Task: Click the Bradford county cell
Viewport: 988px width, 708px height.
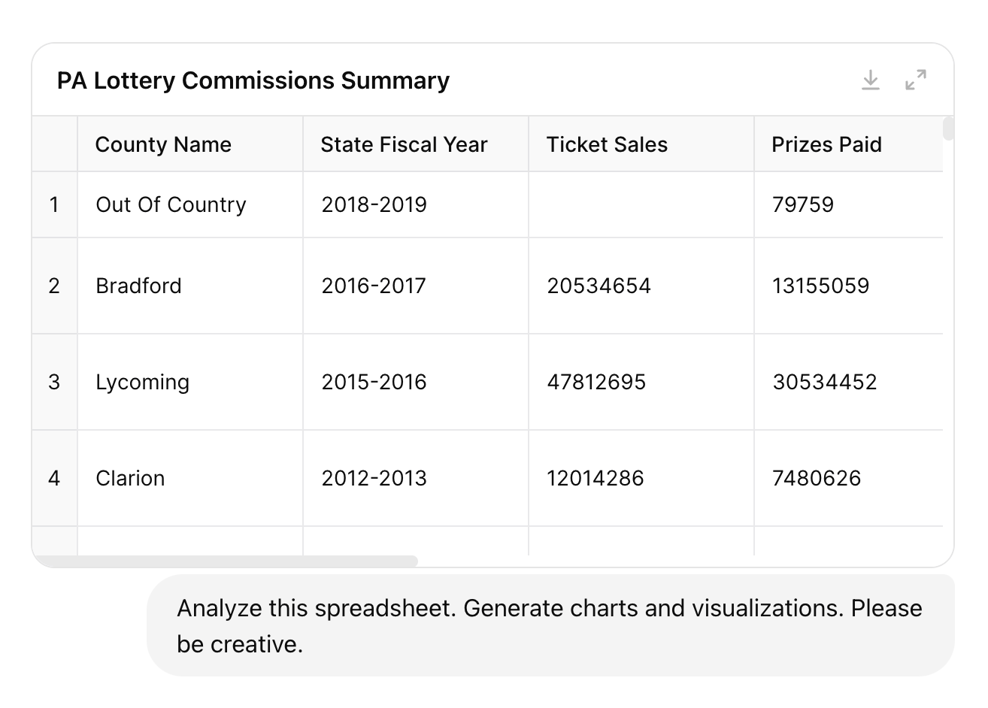Action: coord(138,285)
